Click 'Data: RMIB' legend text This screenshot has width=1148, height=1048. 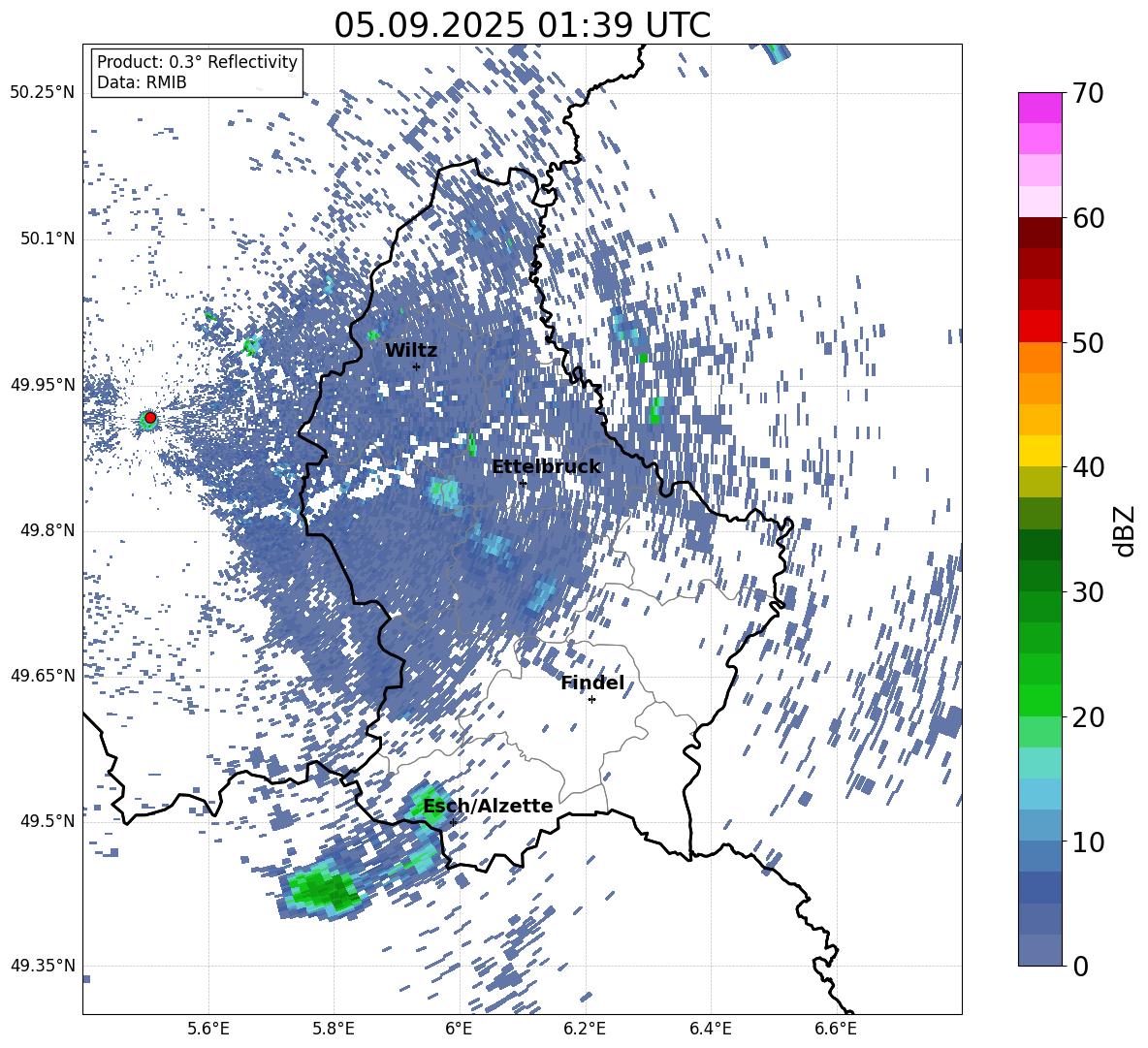142,82
